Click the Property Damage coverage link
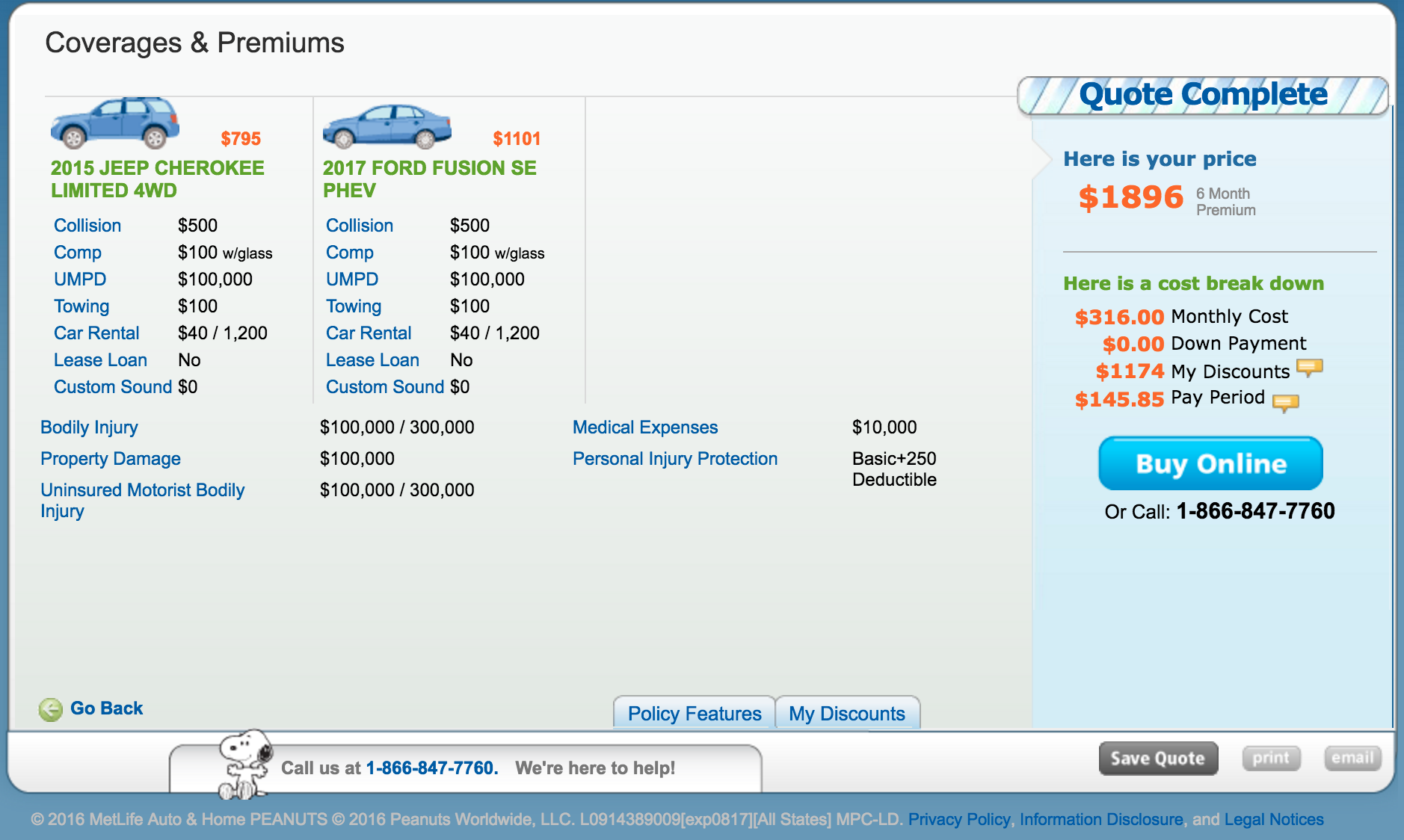This screenshot has width=1404, height=840. (111, 459)
